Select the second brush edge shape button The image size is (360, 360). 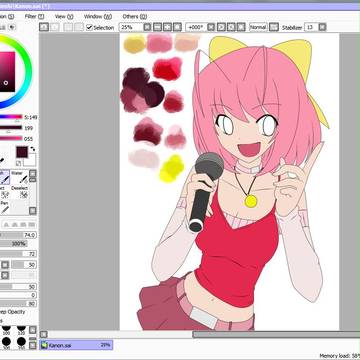pos(15,225)
